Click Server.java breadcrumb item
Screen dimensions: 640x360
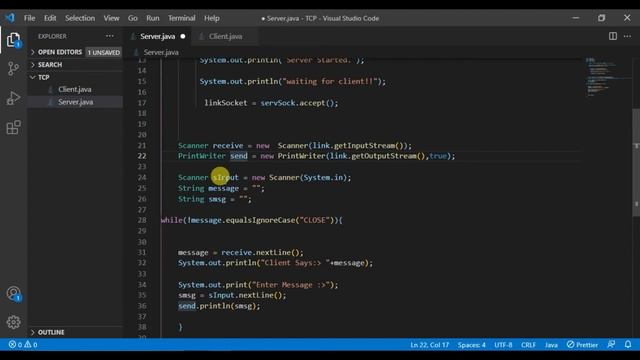[161, 52]
